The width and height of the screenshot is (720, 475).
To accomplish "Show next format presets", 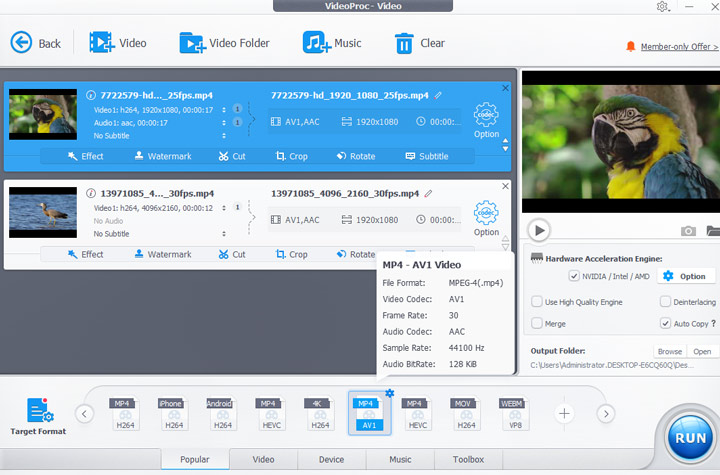I will [x=606, y=414].
